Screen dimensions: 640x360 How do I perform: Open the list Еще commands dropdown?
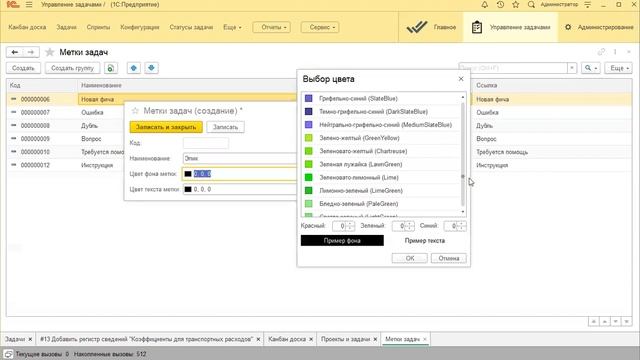tap(618, 68)
